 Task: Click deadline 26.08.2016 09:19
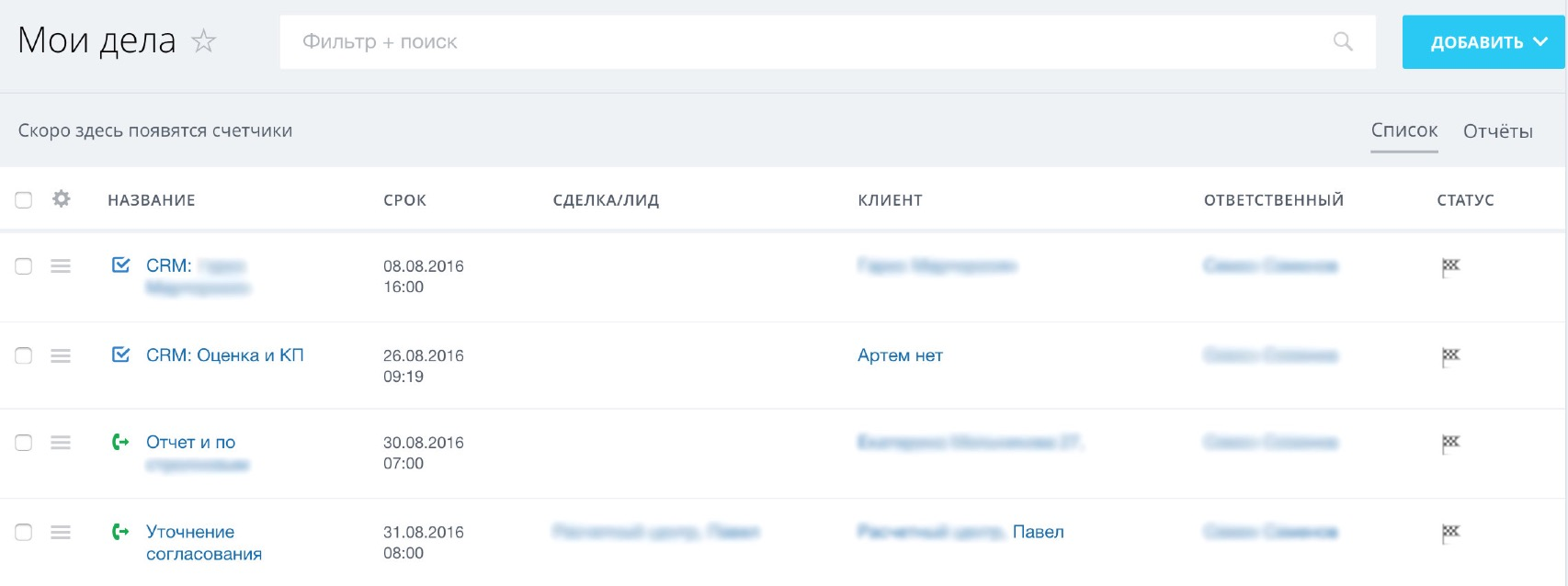tap(424, 366)
